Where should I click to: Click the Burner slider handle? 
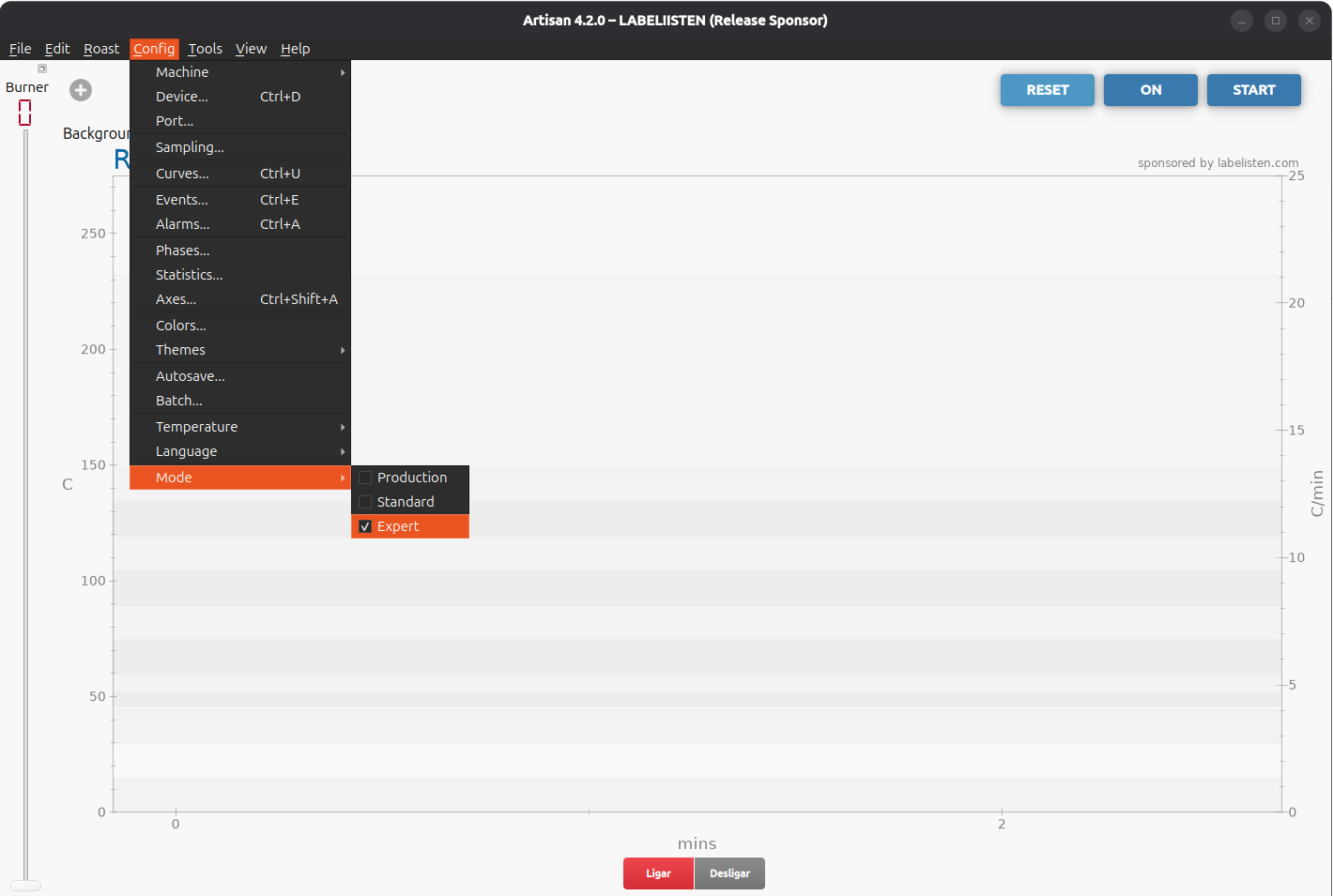[25, 885]
